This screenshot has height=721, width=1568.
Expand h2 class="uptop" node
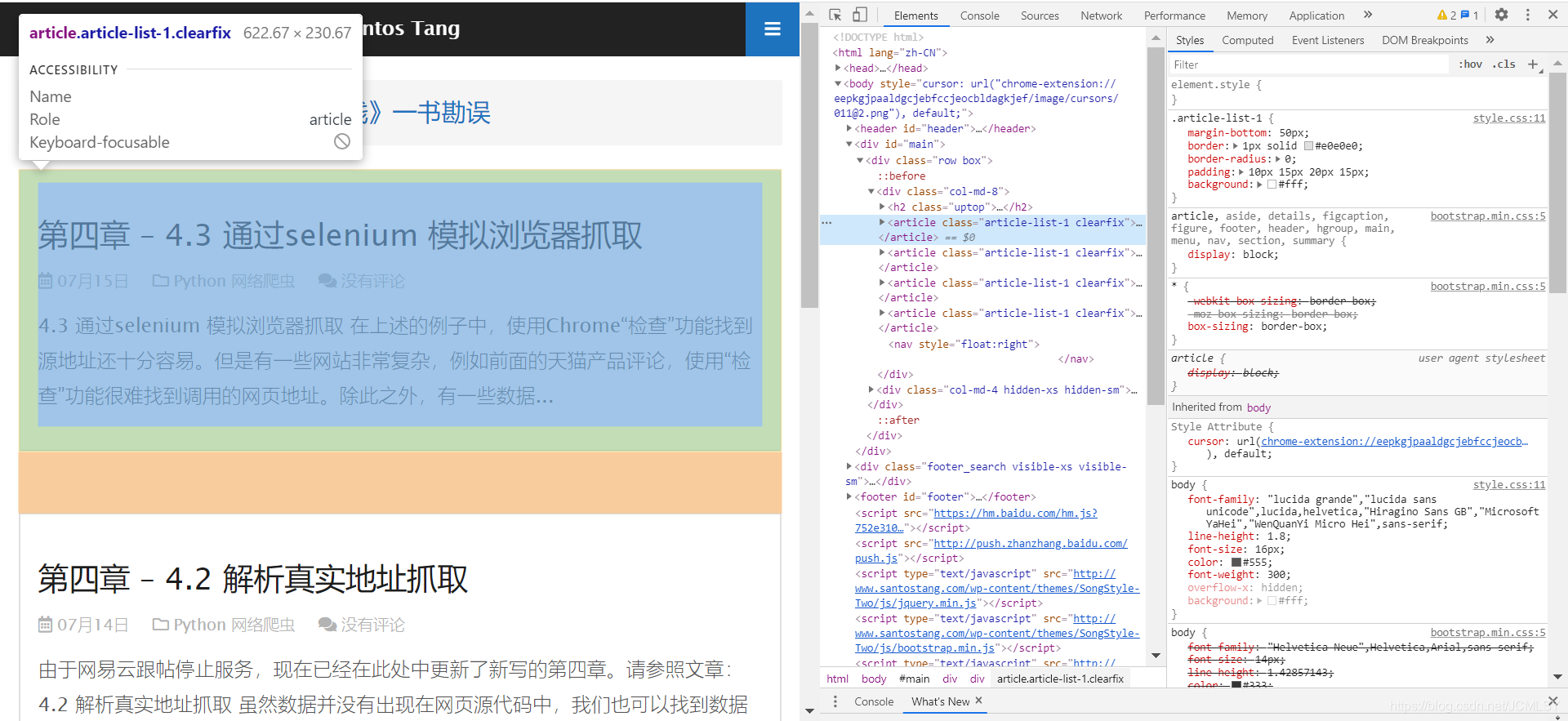coord(881,207)
